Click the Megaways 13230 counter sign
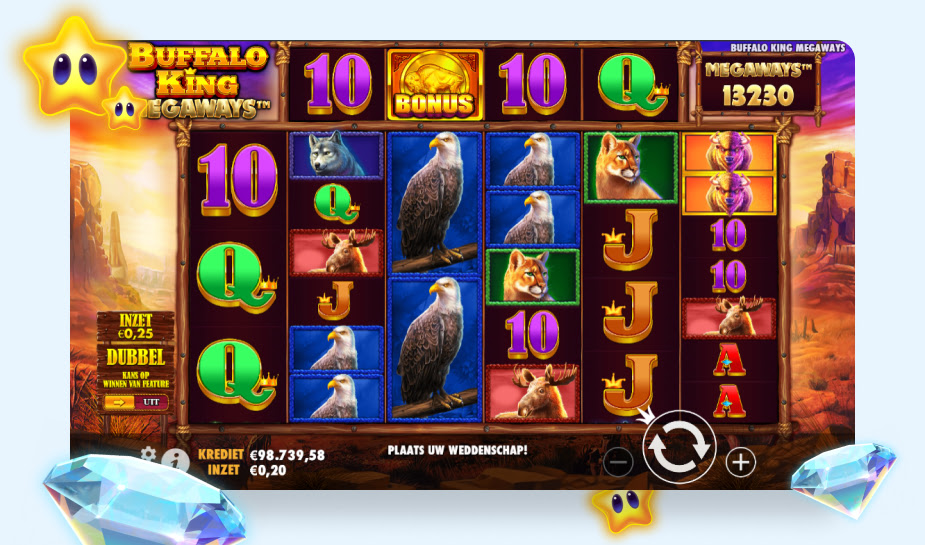Viewport: 925px width, 545px height. coord(758,84)
